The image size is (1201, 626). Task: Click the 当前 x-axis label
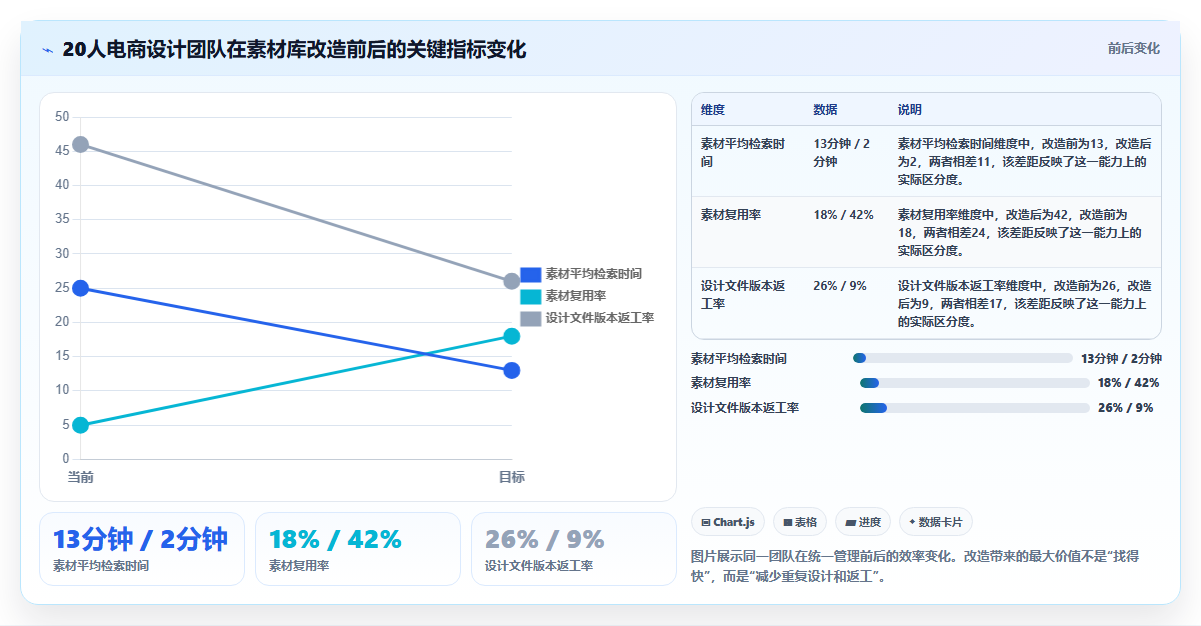81,477
